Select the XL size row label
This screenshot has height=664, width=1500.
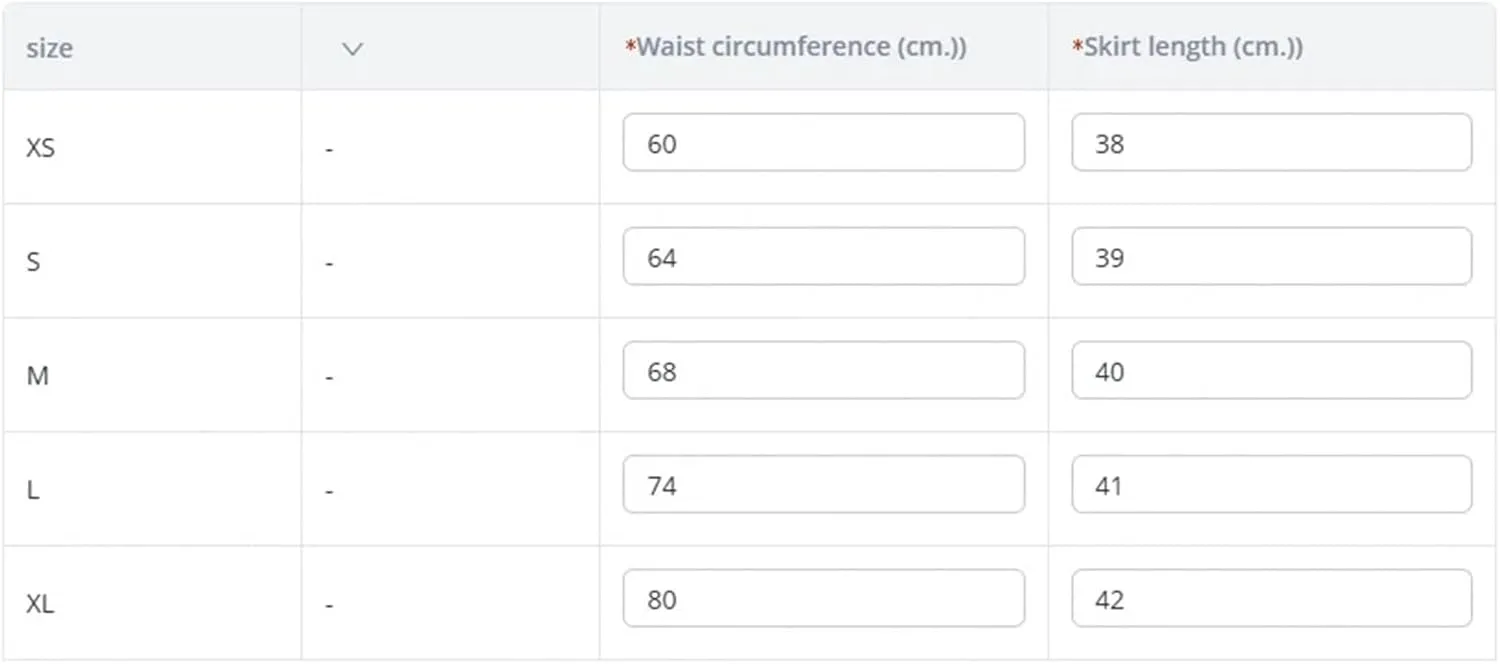(x=40, y=604)
